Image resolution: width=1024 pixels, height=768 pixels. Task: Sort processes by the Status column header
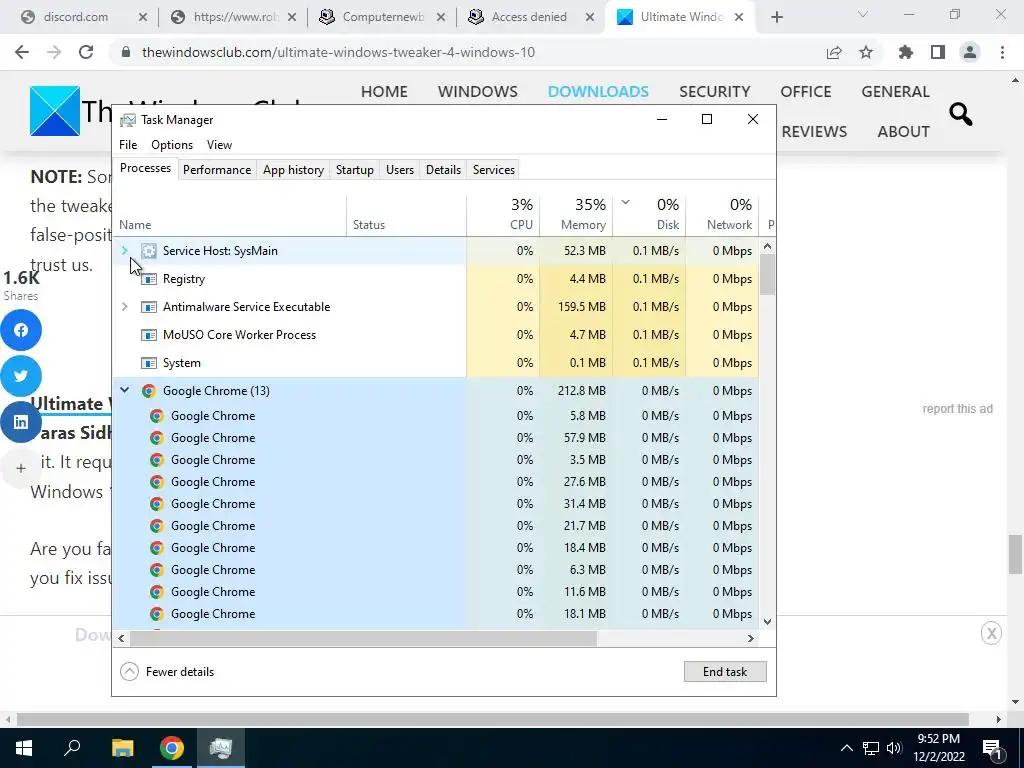pyautogui.click(x=406, y=215)
